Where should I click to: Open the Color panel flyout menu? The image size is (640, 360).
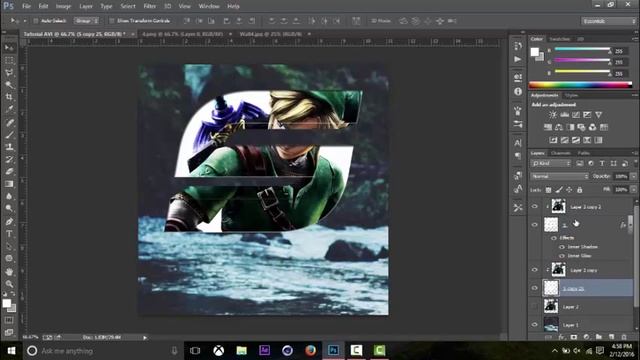[x=635, y=39]
